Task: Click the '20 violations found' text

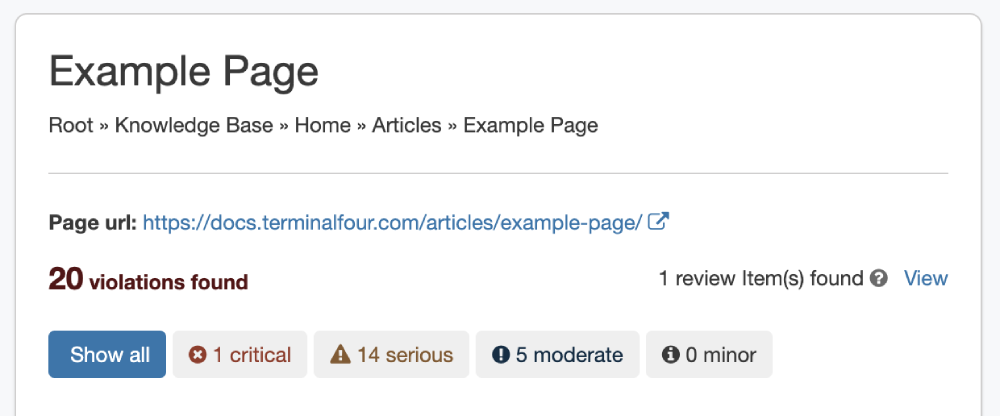Action: tap(148, 281)
